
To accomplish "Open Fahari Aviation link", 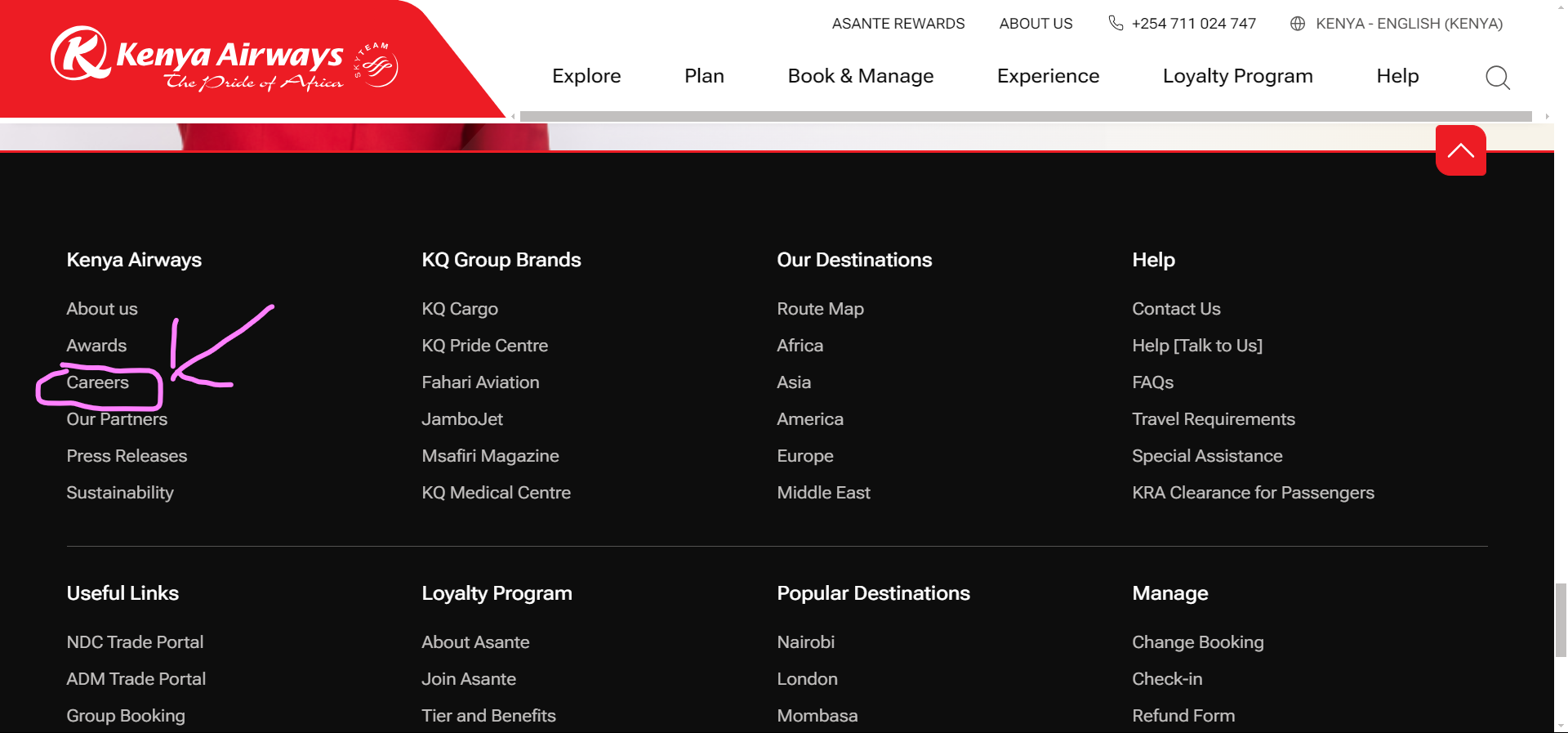I will 480,382.
